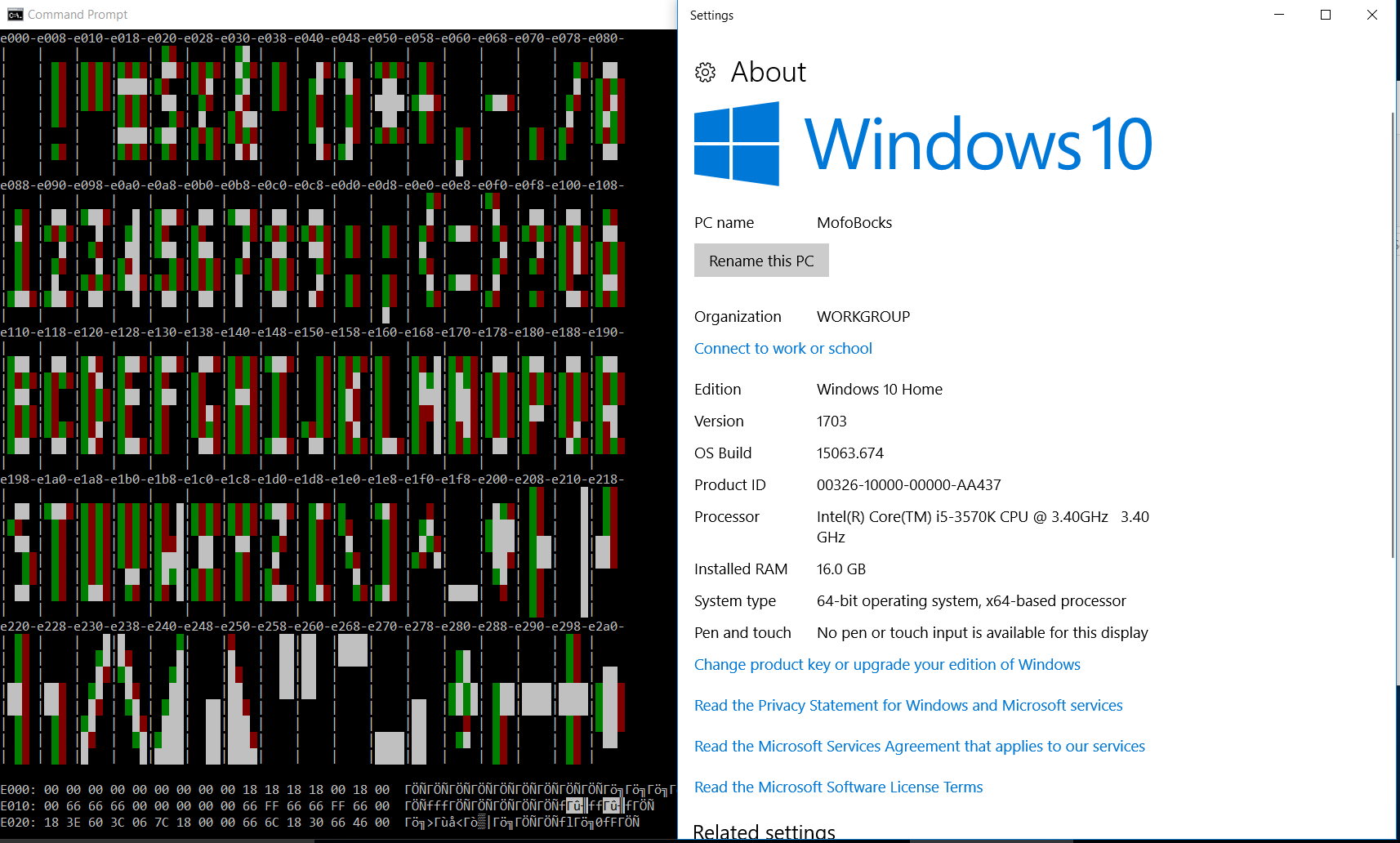Screen dimensions: 1400x843
Task: Select the Edition value Windows 10 Home
Action: [x=880, y=390]
